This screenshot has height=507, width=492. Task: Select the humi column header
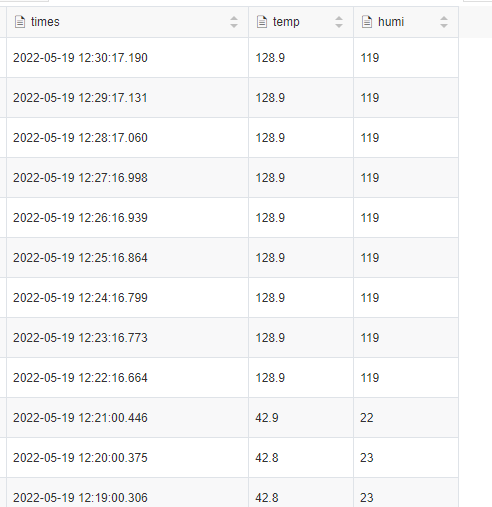coord(406,22)
